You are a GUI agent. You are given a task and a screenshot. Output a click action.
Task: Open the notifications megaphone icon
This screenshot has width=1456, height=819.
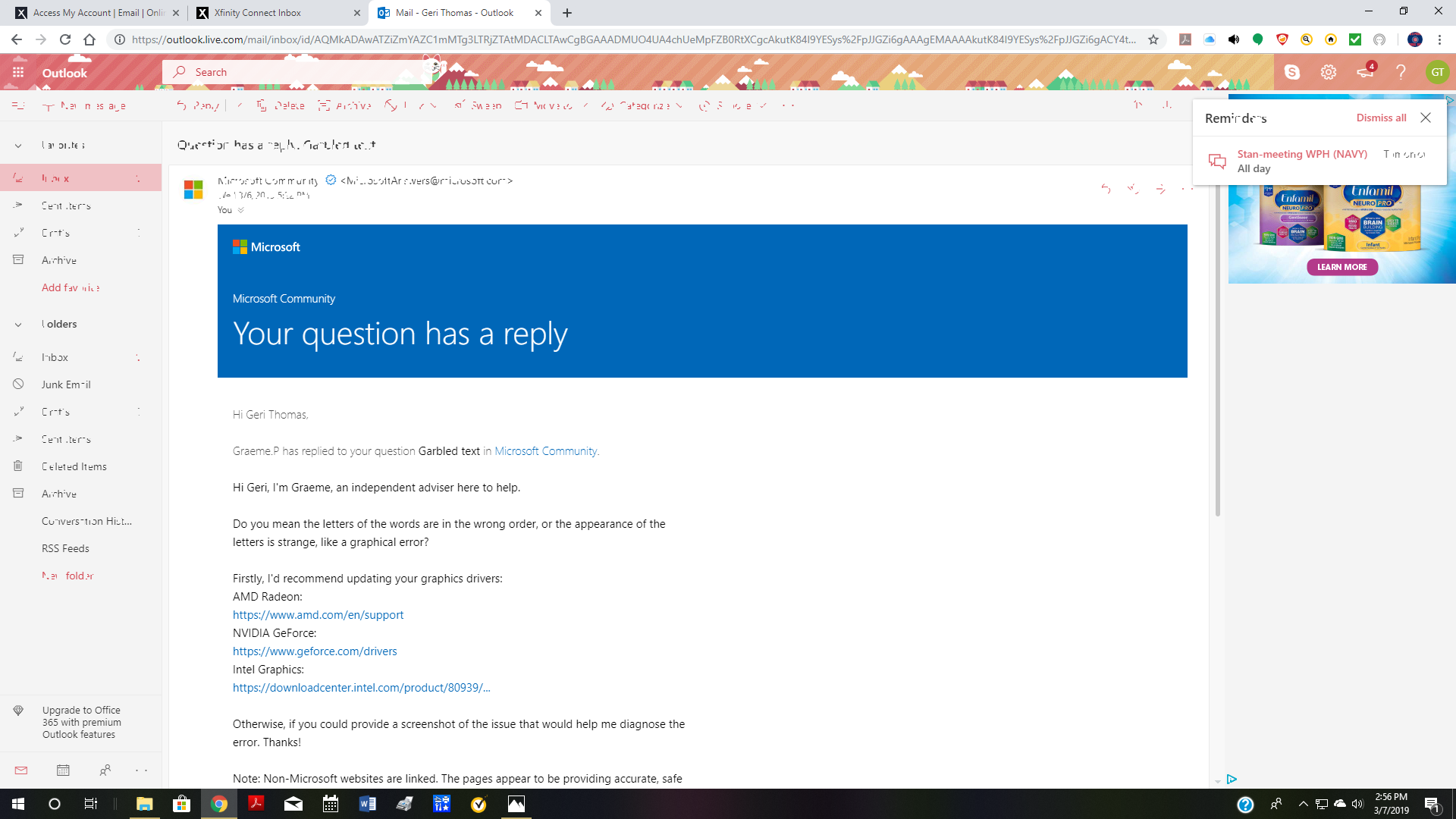tap(1365, 72)
